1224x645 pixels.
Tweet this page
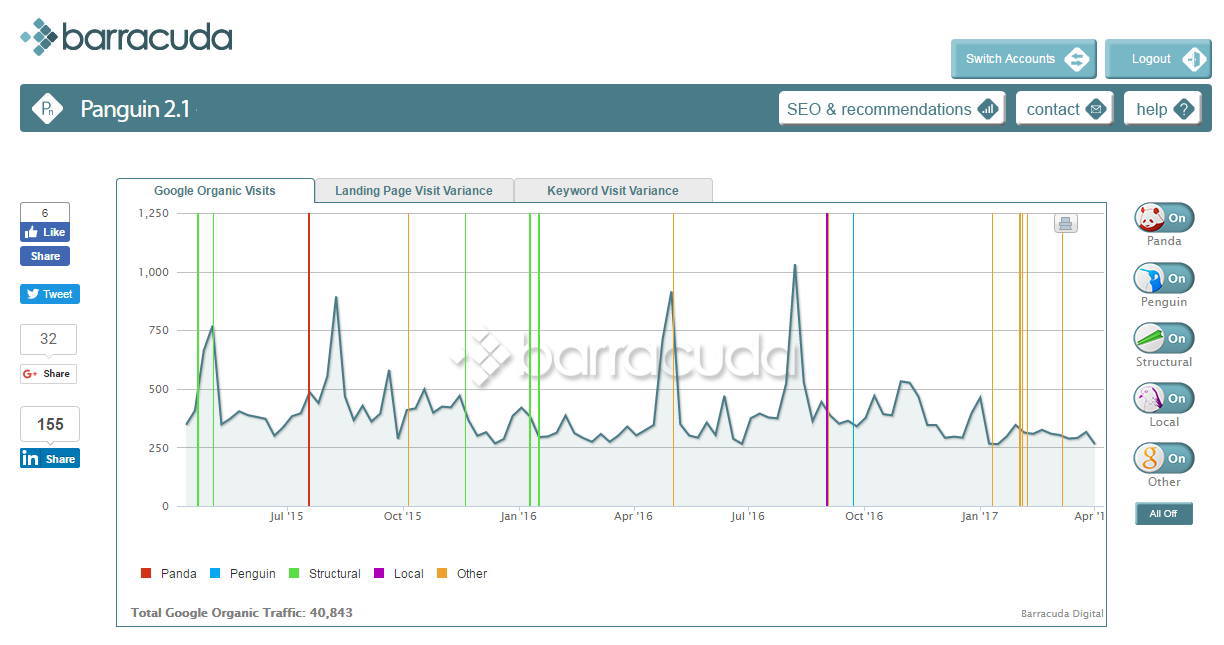(50, 294)
